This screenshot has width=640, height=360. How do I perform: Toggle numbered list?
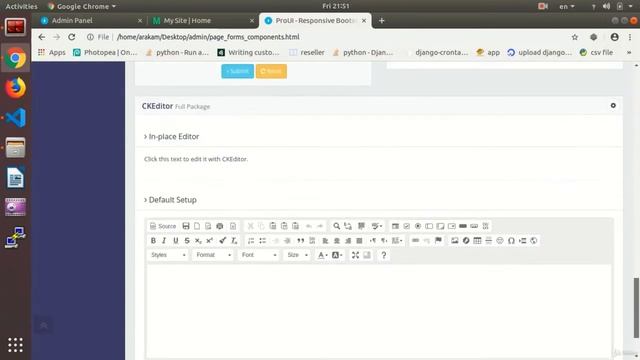click(251, 241)
